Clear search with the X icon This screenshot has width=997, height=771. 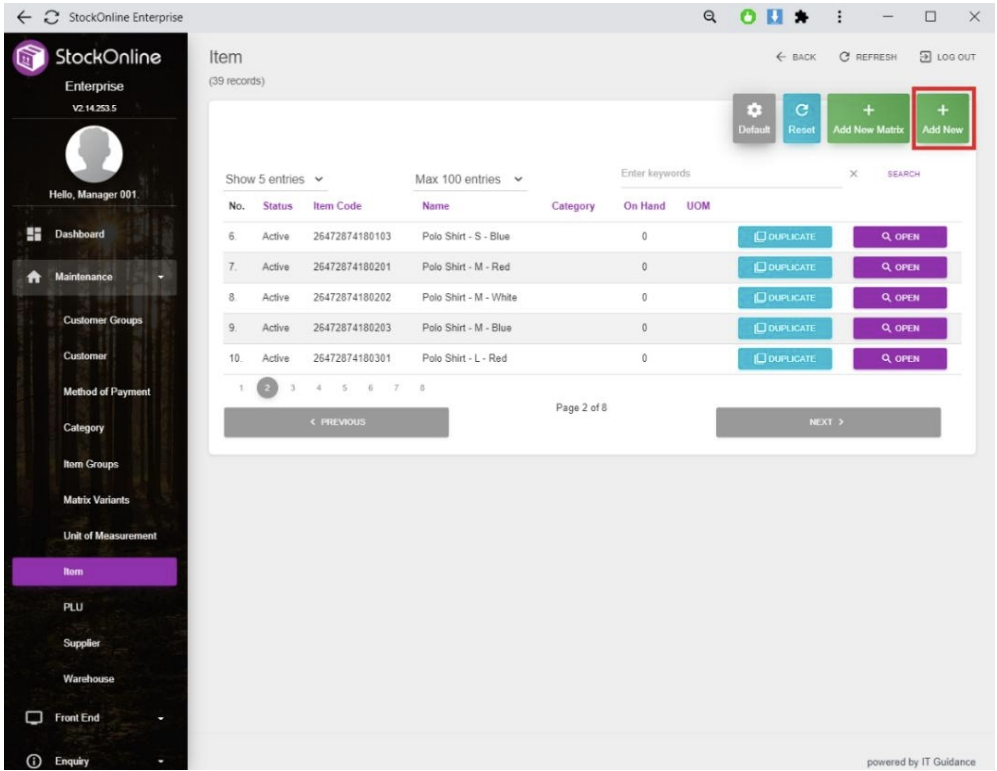[853, 174]
